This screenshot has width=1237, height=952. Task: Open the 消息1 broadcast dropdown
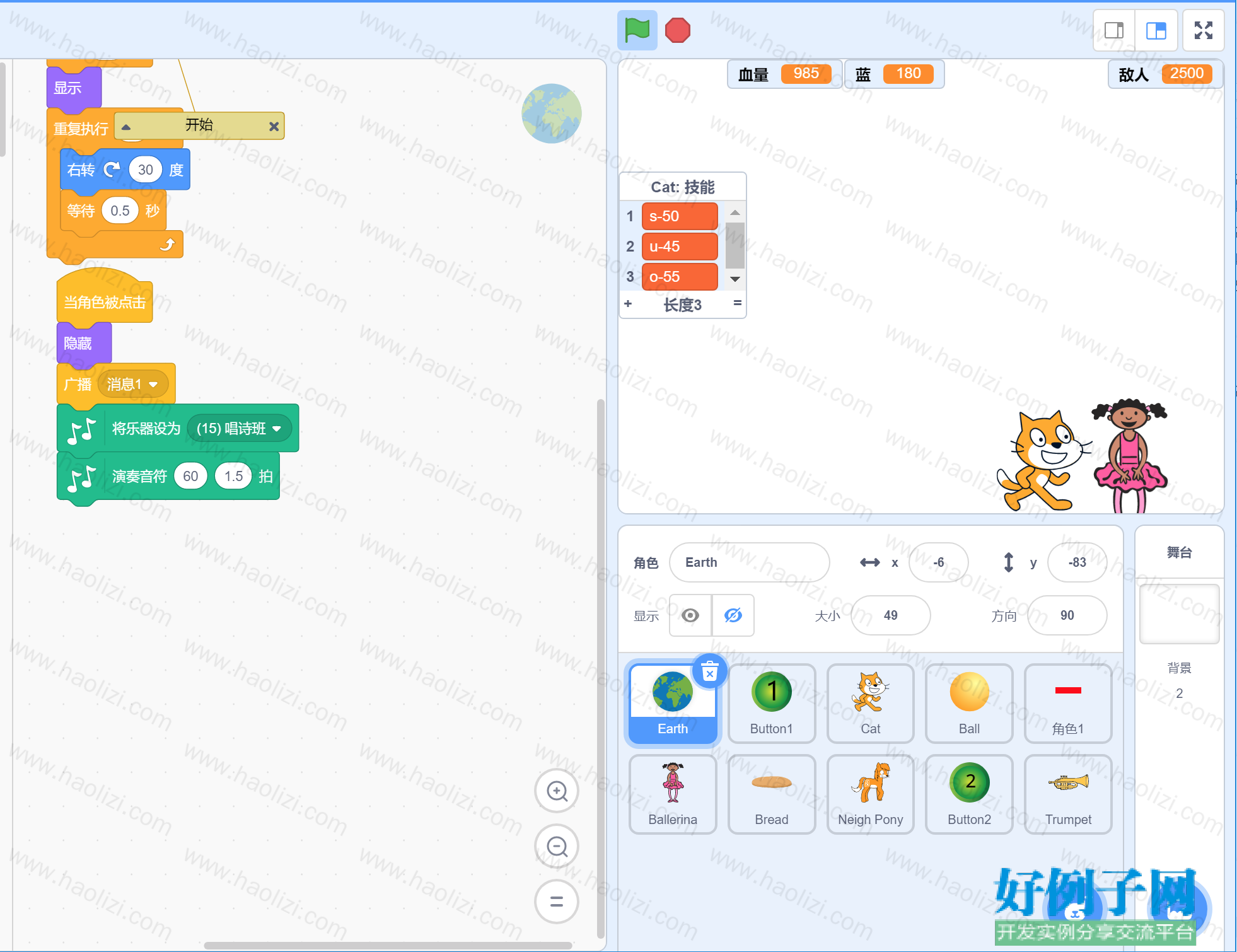132,384
